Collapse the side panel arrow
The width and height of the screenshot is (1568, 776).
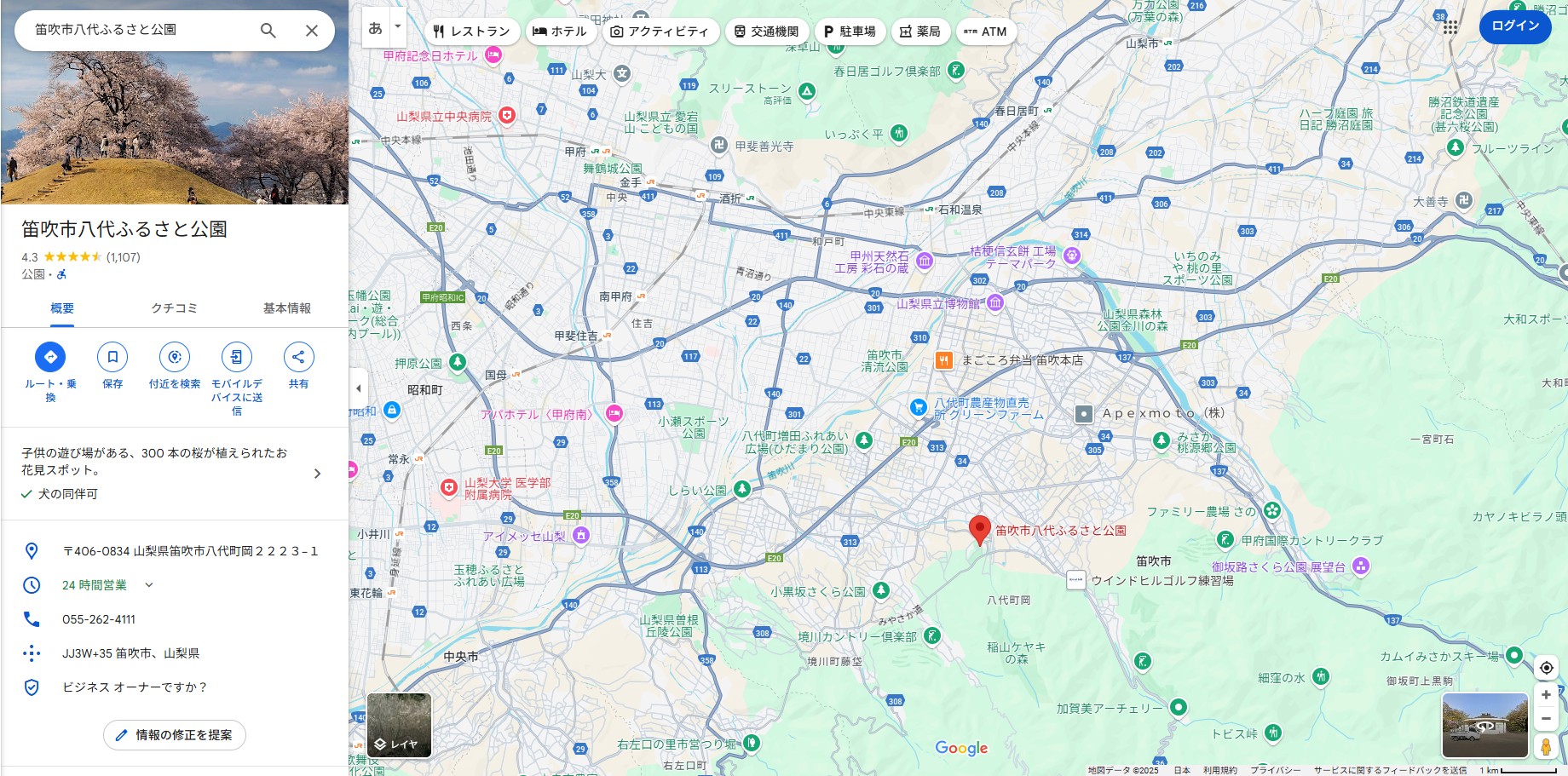359,388
